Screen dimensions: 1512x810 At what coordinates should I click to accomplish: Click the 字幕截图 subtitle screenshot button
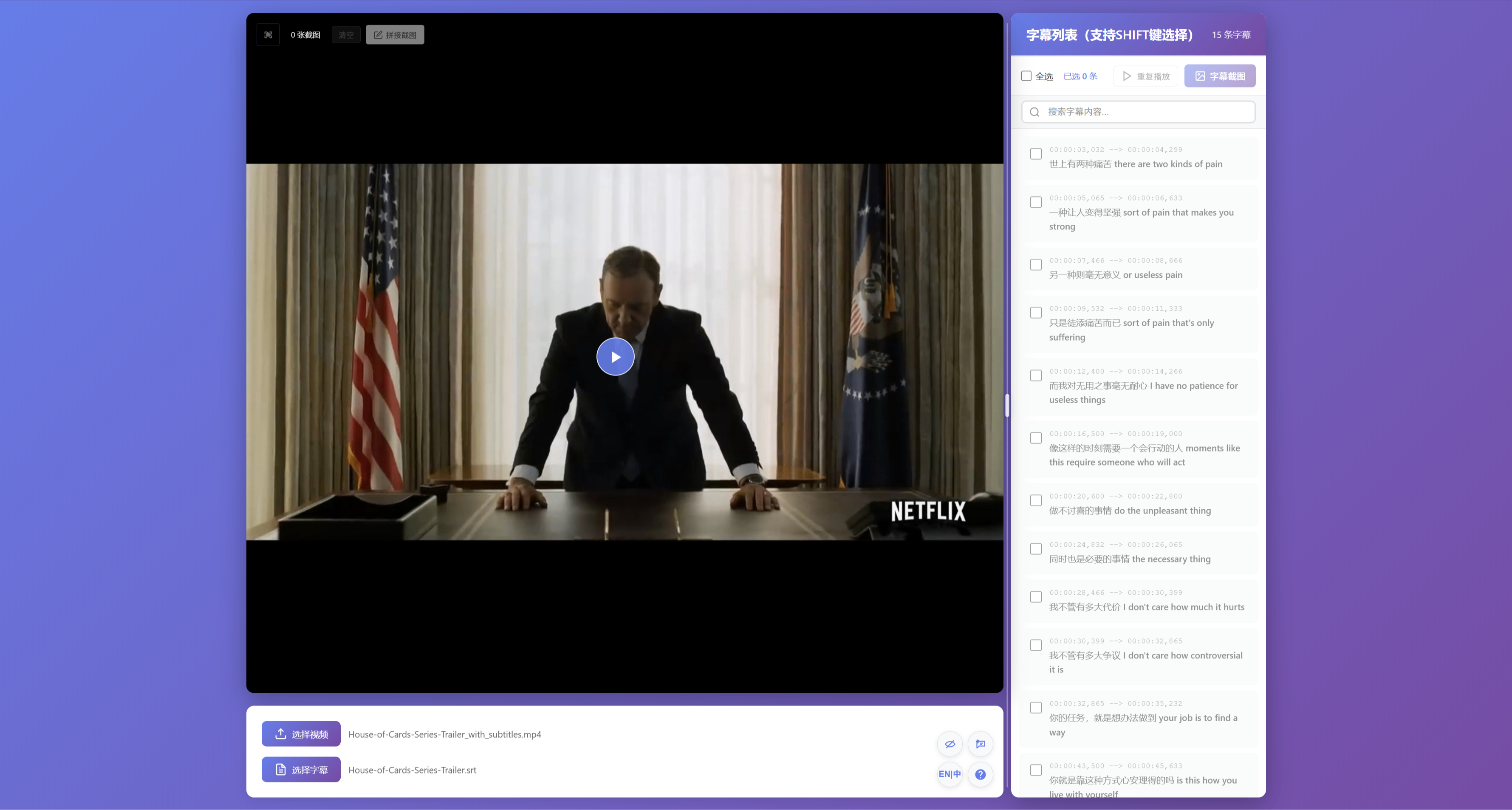pos(1220,76)
